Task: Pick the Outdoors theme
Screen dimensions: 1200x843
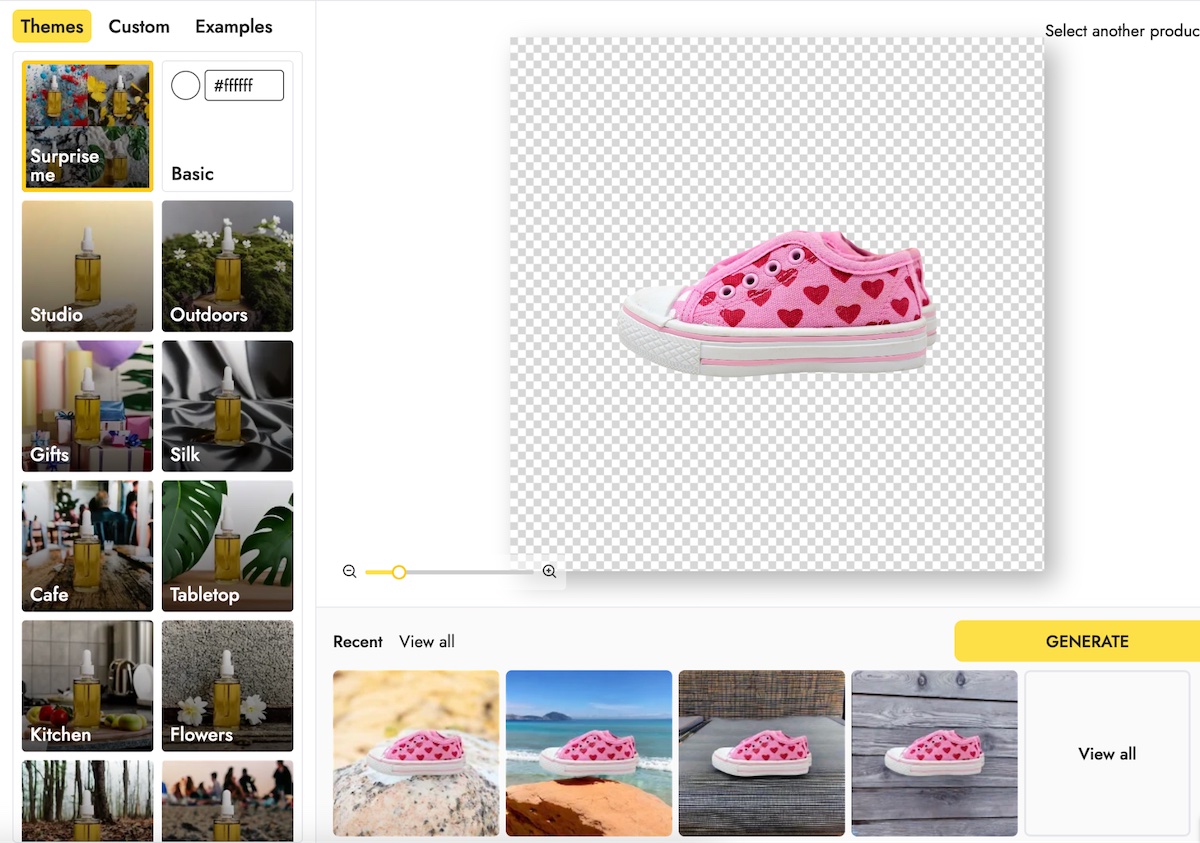Action: (x=228, y=266)
